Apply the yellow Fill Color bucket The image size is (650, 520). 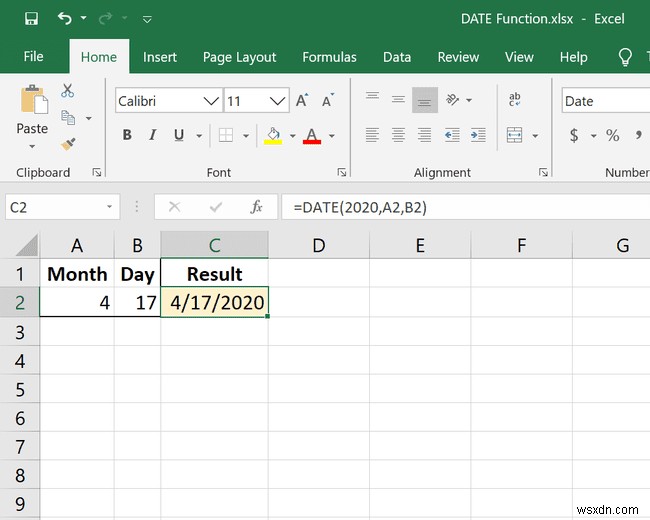(x=273, y=136)
